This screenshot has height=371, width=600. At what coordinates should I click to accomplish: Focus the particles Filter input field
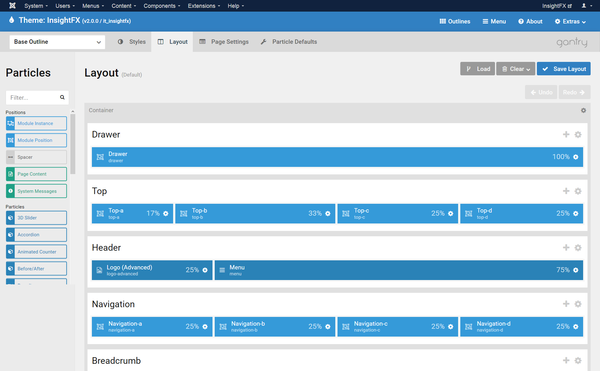pos(34,98)
